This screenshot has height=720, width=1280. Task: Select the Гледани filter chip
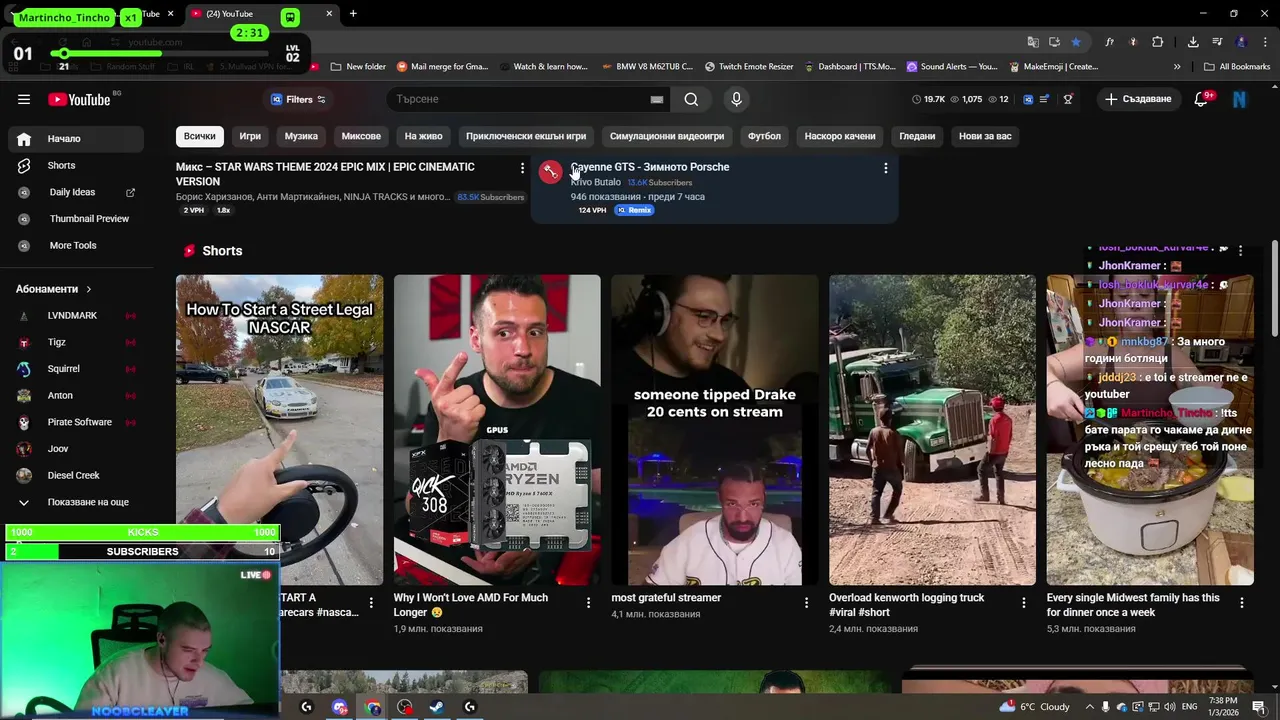(917, 136)
